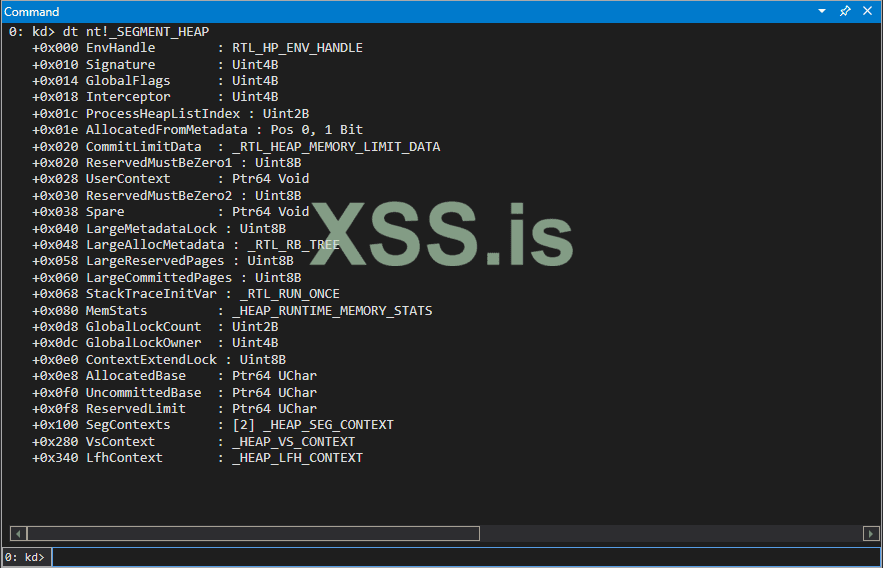Click the Command title bar label
This screenshot has width=883, height=568.
pyautogui.click(x=32, y=12)
